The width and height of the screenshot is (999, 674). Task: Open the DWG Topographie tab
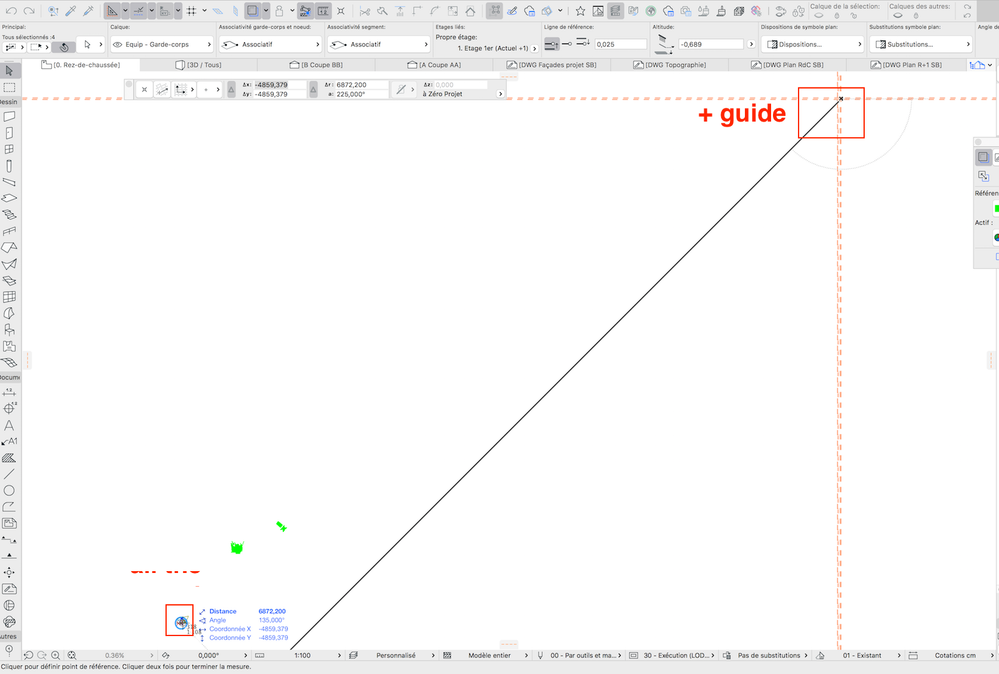(x=670, y=65)
